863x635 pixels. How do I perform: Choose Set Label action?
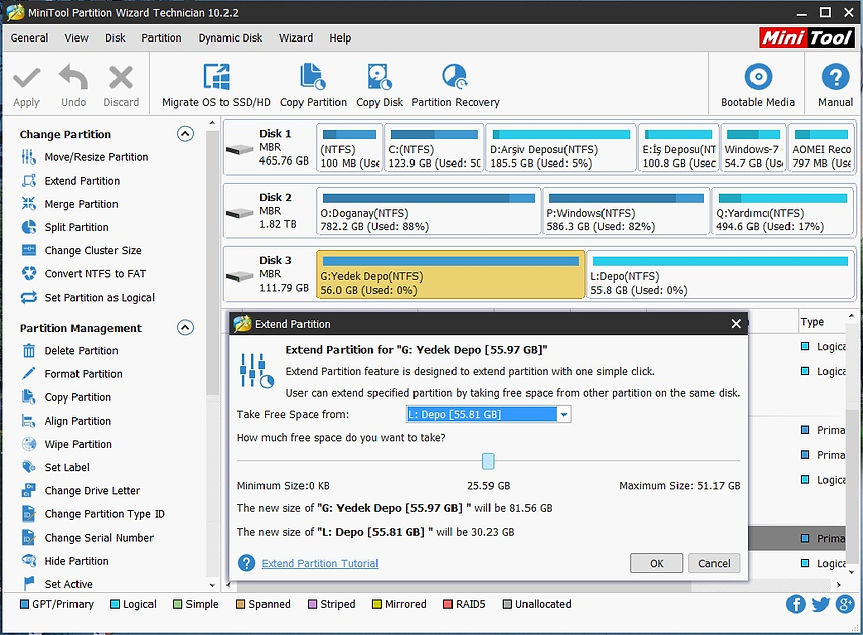(x=56, y=467)
